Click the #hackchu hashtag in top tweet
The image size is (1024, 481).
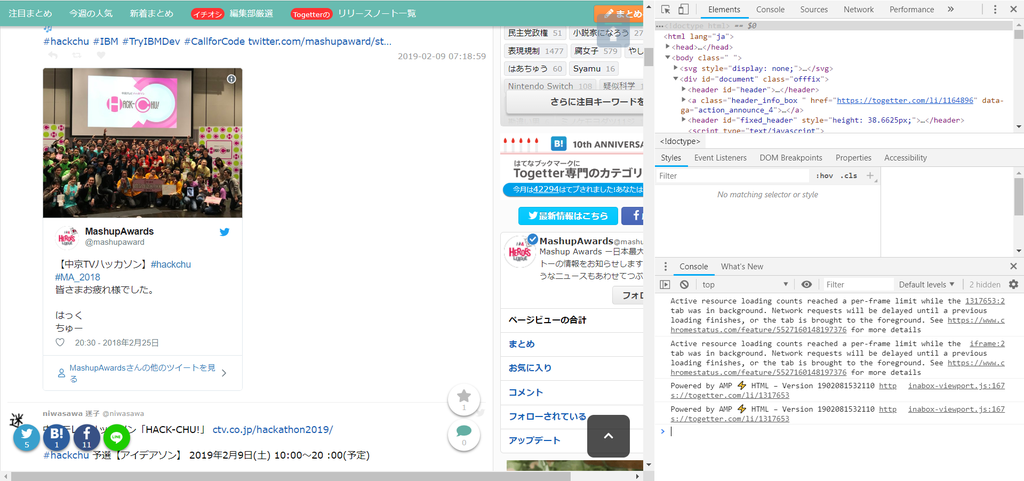pos(65,41)
